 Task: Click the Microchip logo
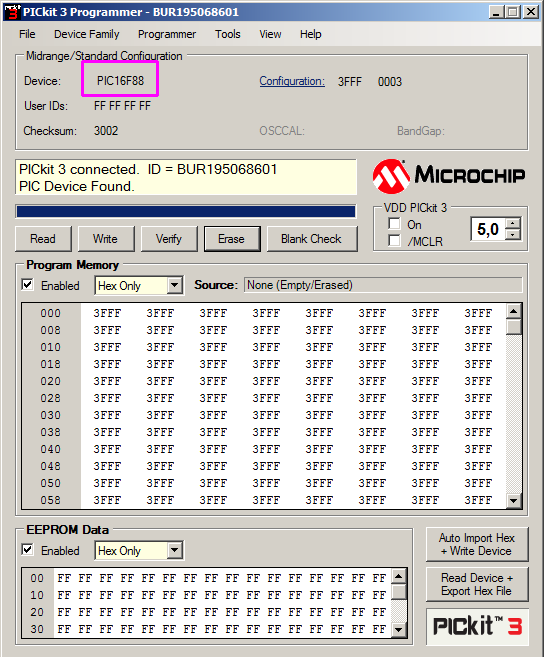click(449, 176)
